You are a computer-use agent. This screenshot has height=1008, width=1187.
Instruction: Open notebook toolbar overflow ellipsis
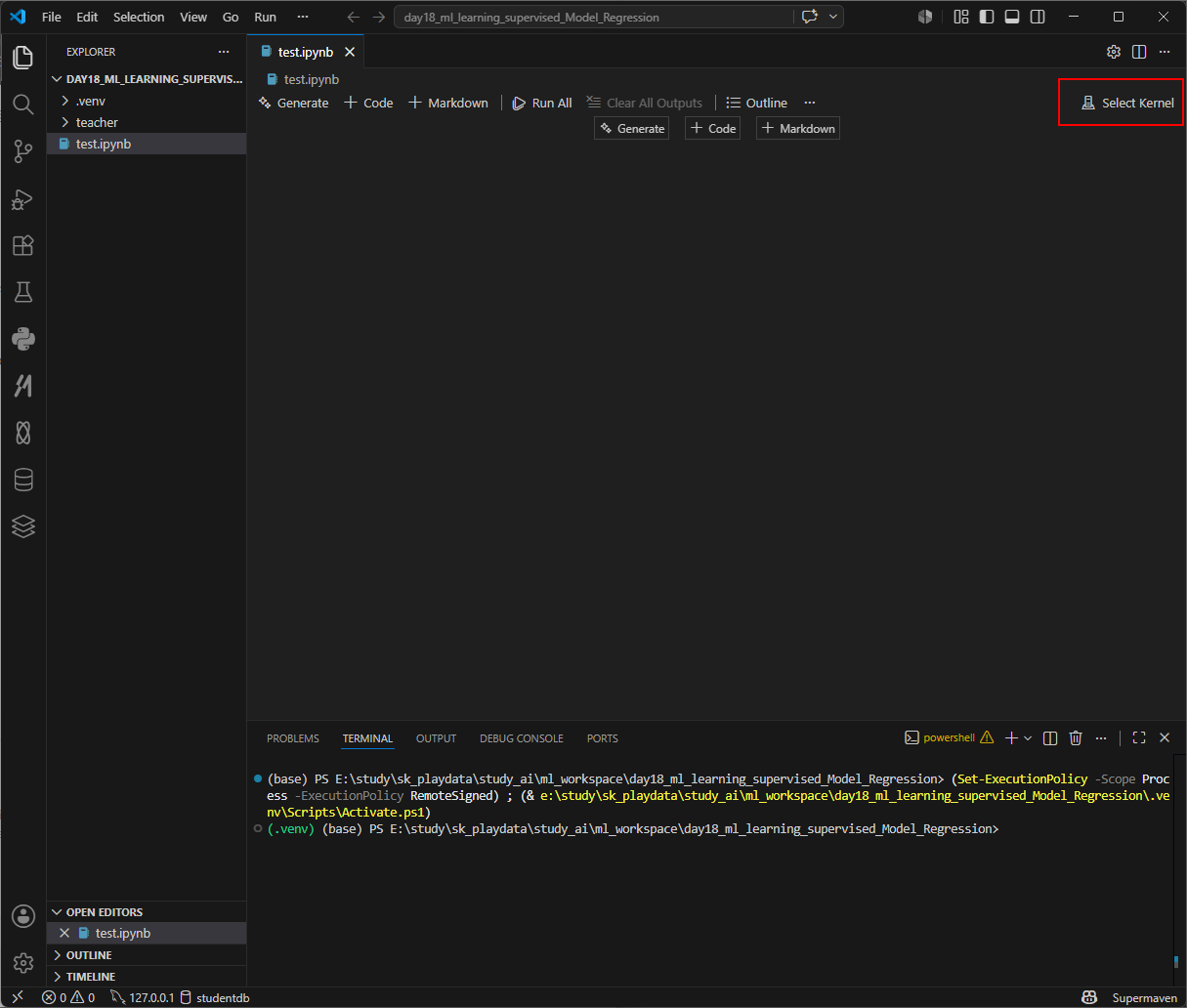point(810,103)
